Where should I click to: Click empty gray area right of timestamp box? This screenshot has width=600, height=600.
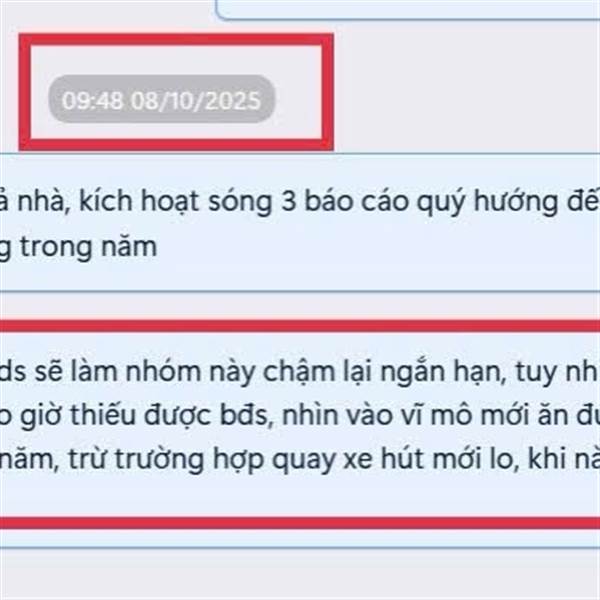tap(466, 88)
